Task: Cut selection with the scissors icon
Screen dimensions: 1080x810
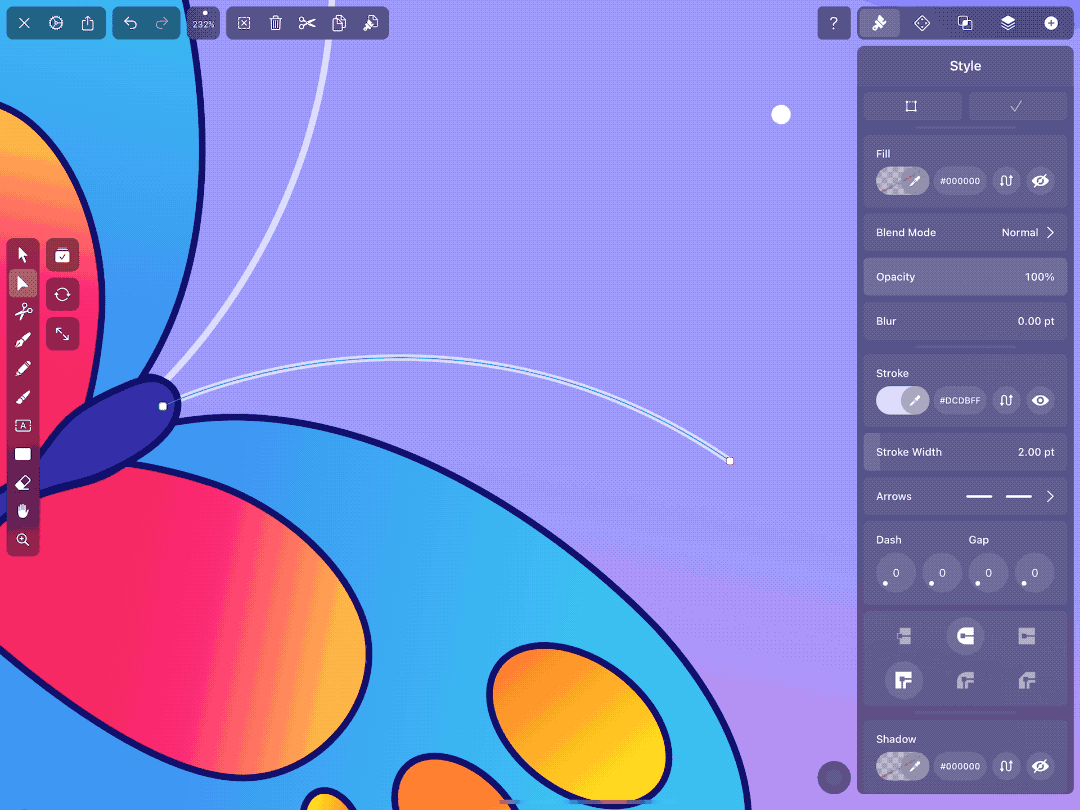Action: (x=307, y=23)
